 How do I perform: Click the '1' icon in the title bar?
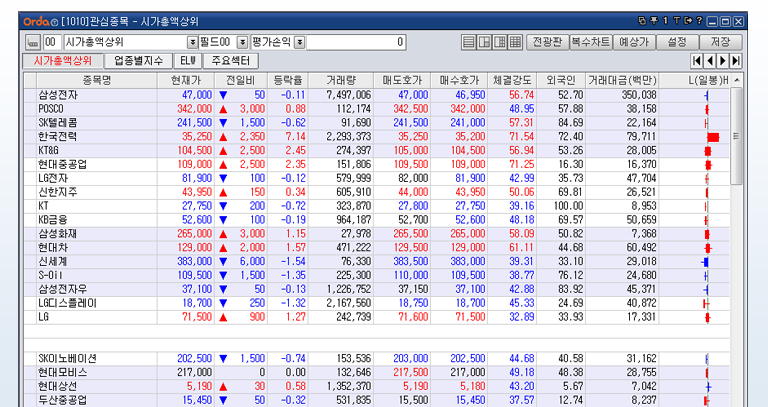pos(665,21)
